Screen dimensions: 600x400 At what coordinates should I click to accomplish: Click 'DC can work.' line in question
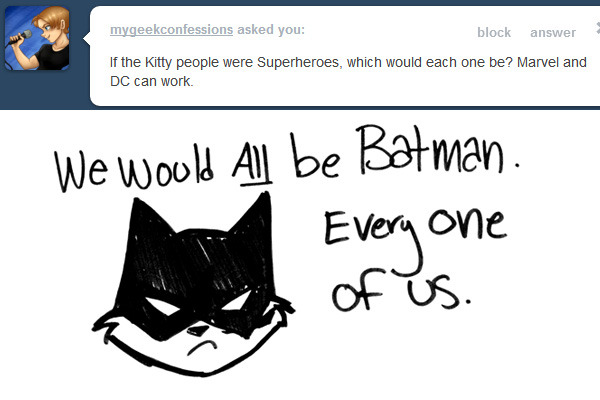click(152, 81)
